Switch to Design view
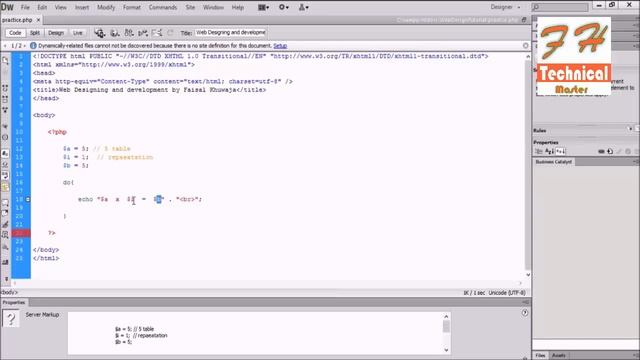The height and width of the screenshot is (360, 640). pyautogui.click(x=56, y=33)
